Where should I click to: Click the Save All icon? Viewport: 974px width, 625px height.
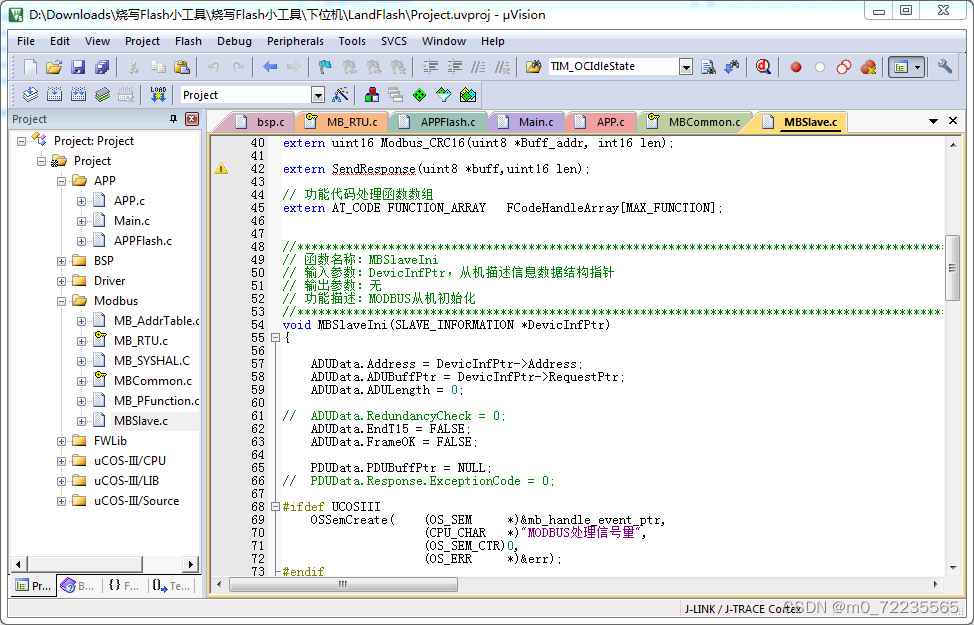tap(102, 66)
